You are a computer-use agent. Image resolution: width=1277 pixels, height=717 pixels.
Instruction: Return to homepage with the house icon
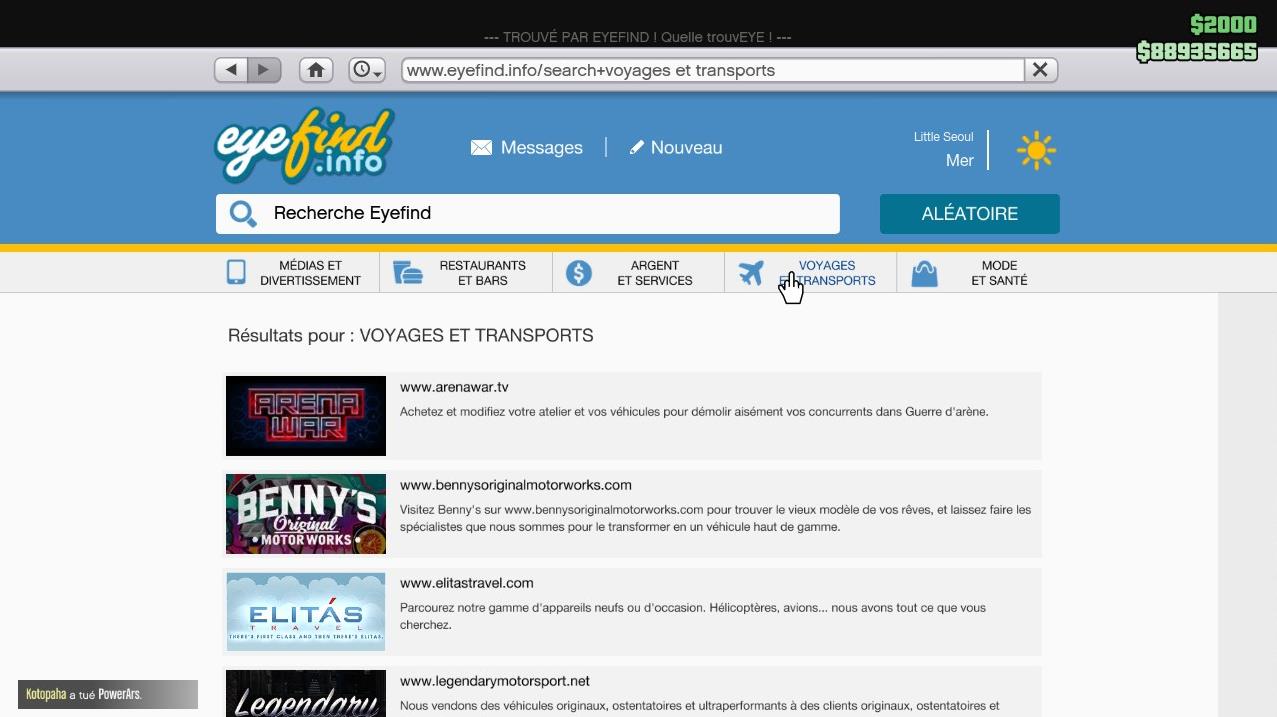pyautogui.click(x=316, y=69)
